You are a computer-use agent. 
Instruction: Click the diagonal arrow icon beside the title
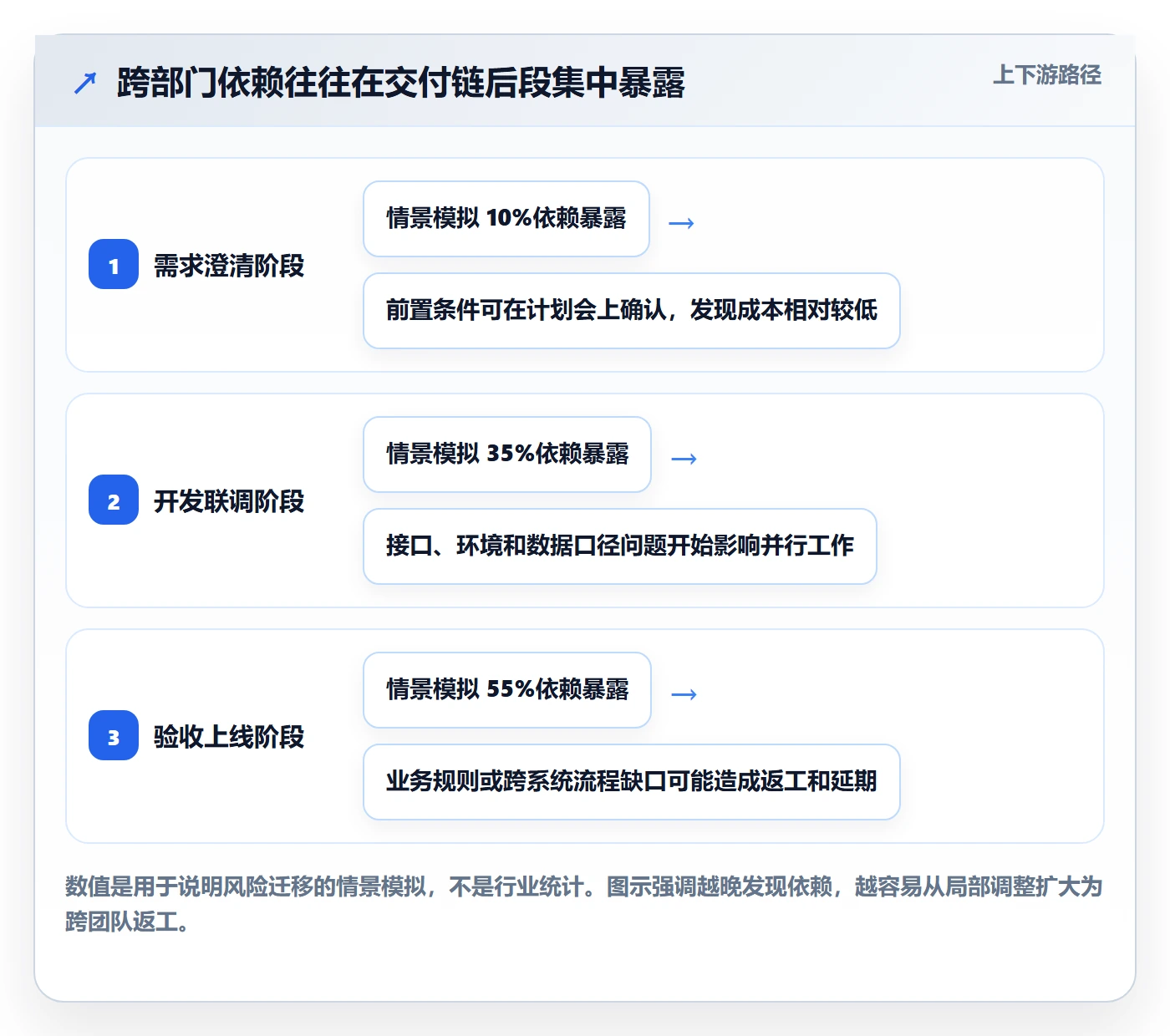[85, 83]
